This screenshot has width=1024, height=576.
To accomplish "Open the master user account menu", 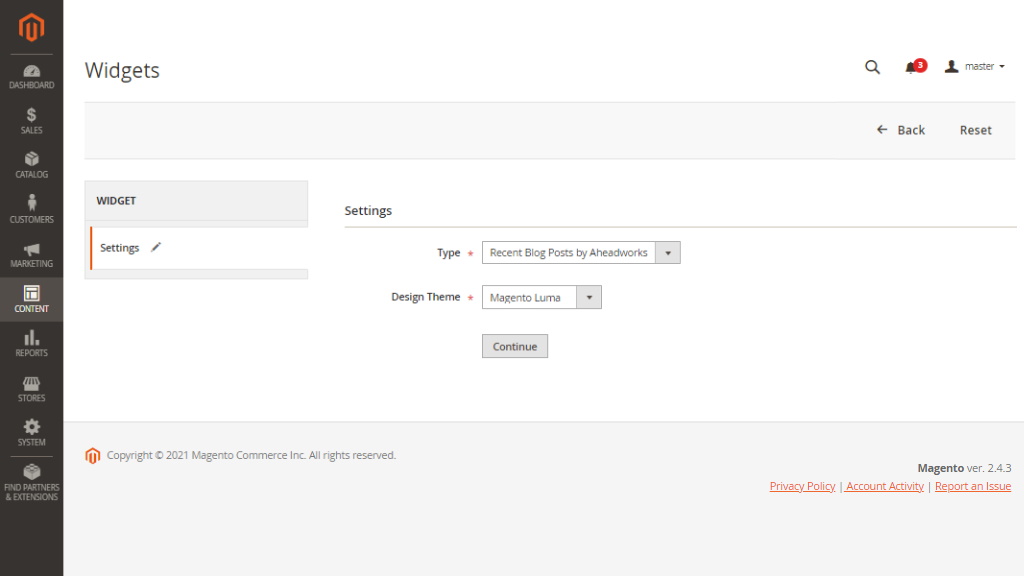I will 974,67.
